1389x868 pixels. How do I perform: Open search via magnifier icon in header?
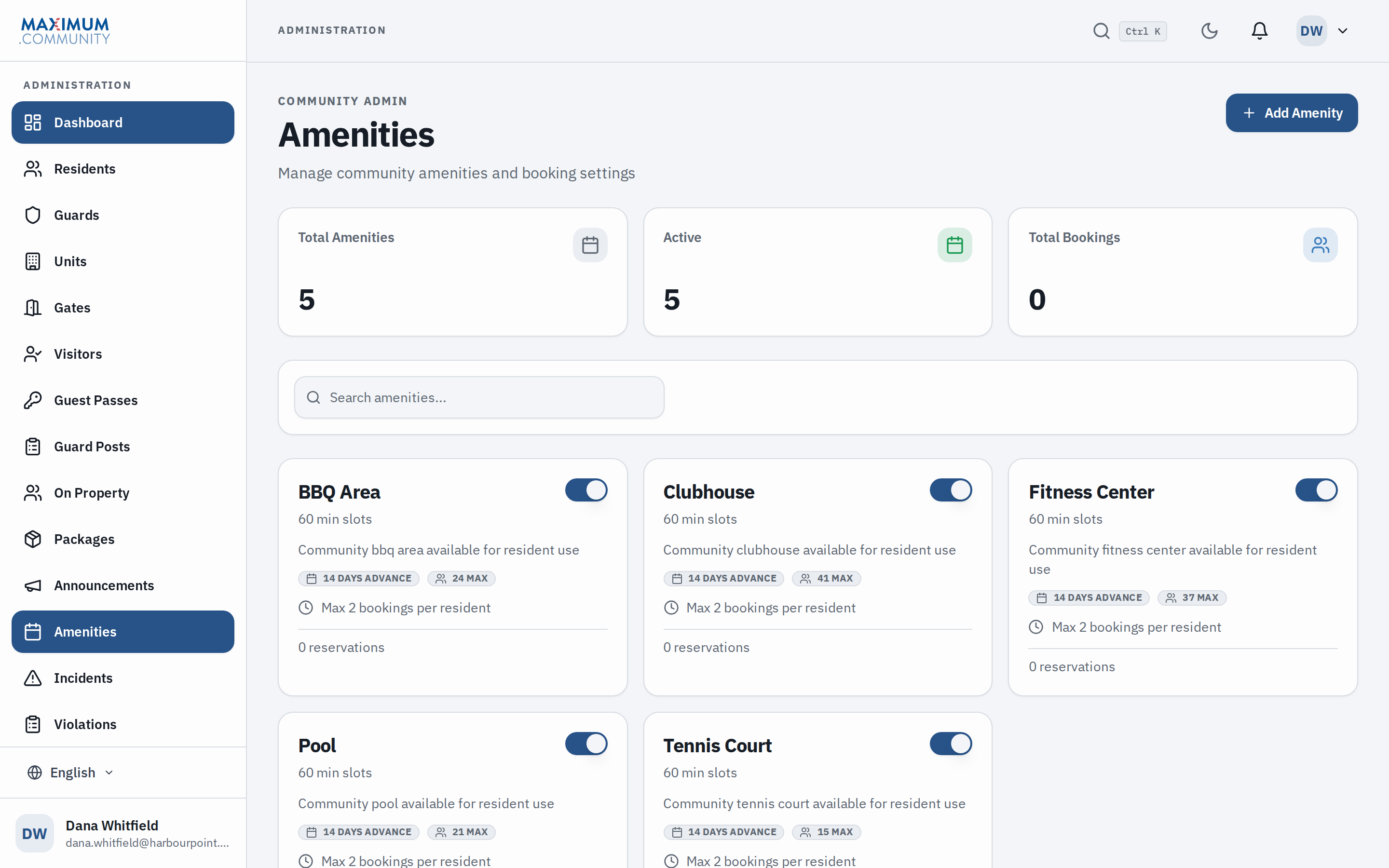(x=1101, y=31)
